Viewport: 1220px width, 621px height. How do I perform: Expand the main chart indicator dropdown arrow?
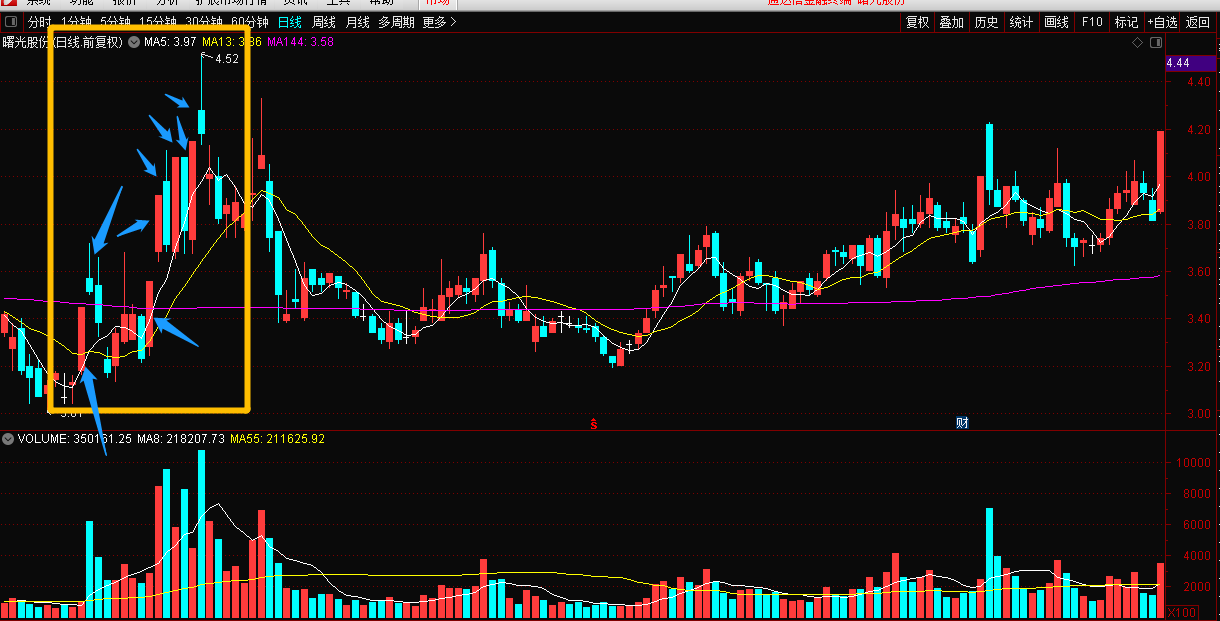(134, 43)
